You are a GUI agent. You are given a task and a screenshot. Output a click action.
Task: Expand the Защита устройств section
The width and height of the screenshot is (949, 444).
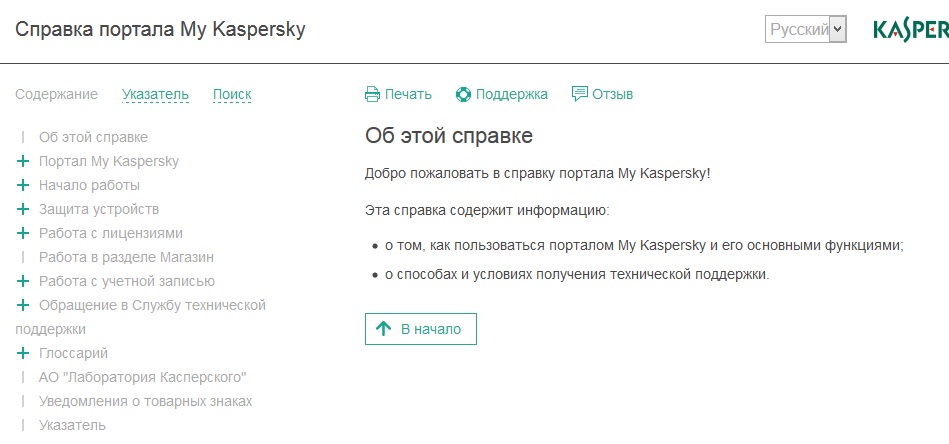click(x=23, y=209)
